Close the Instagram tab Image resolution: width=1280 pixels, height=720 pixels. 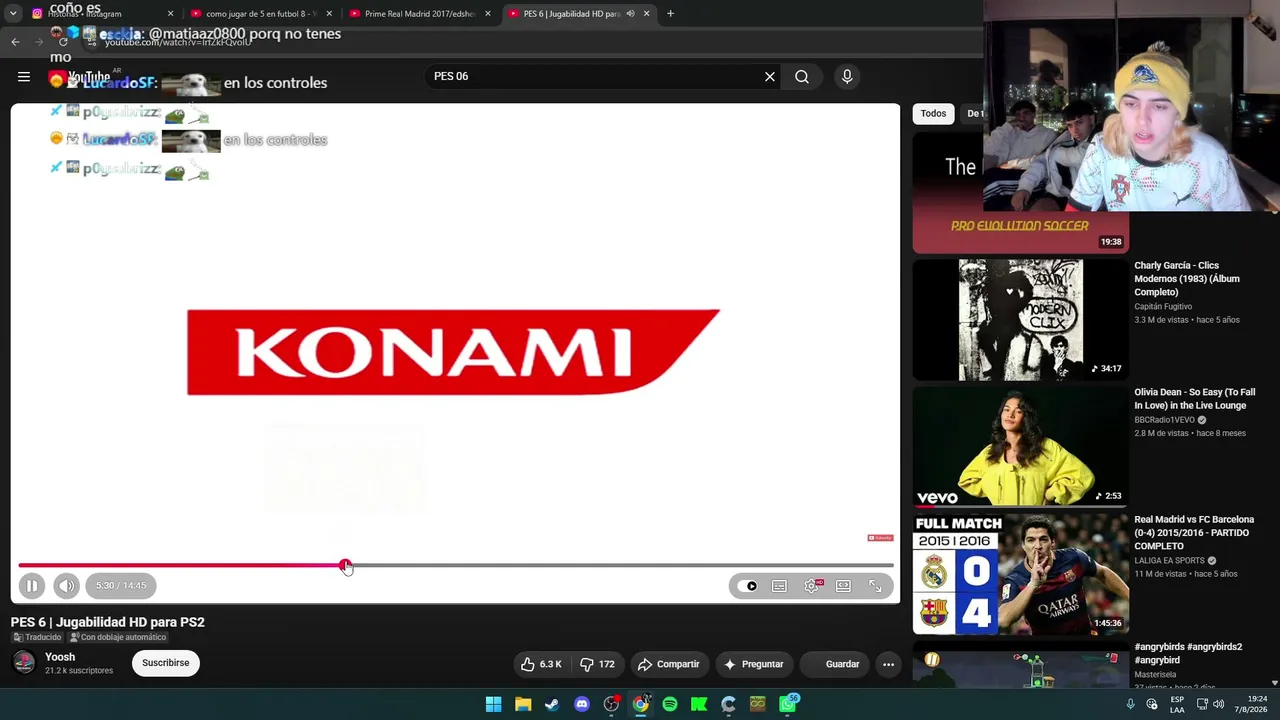point(170,14)
